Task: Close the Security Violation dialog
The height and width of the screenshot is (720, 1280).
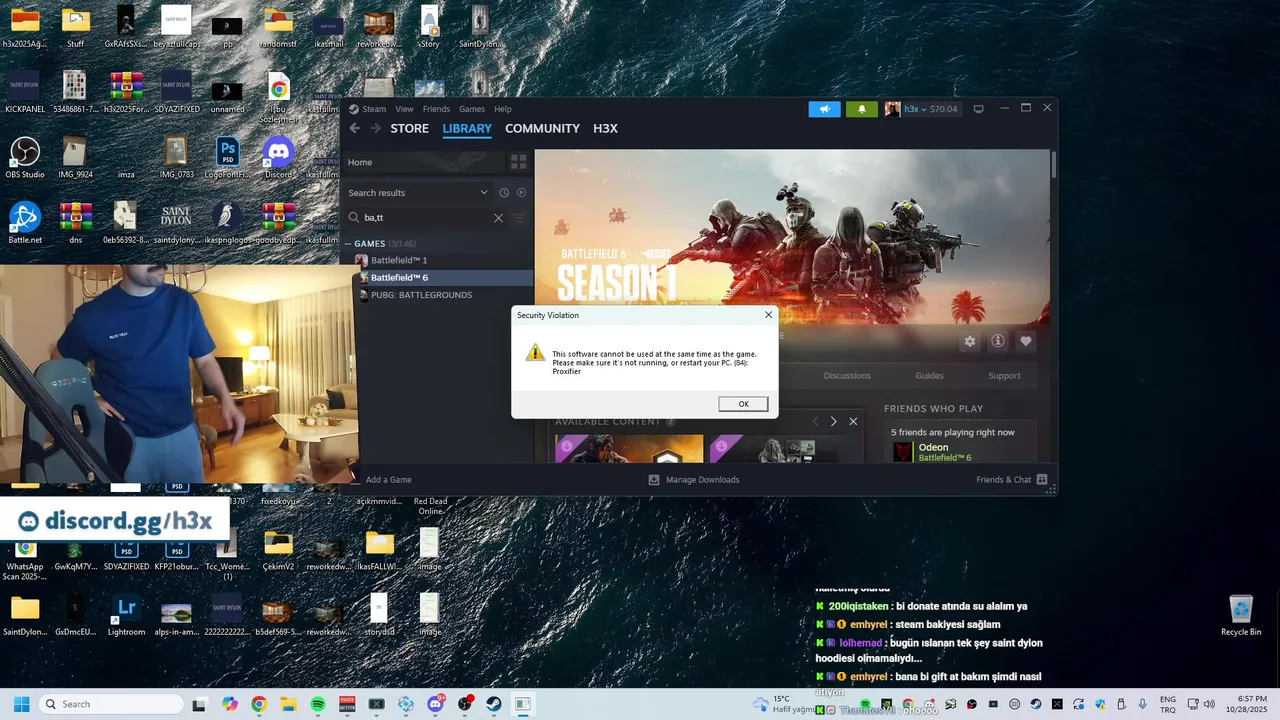Action: click(x=768, y=315)
